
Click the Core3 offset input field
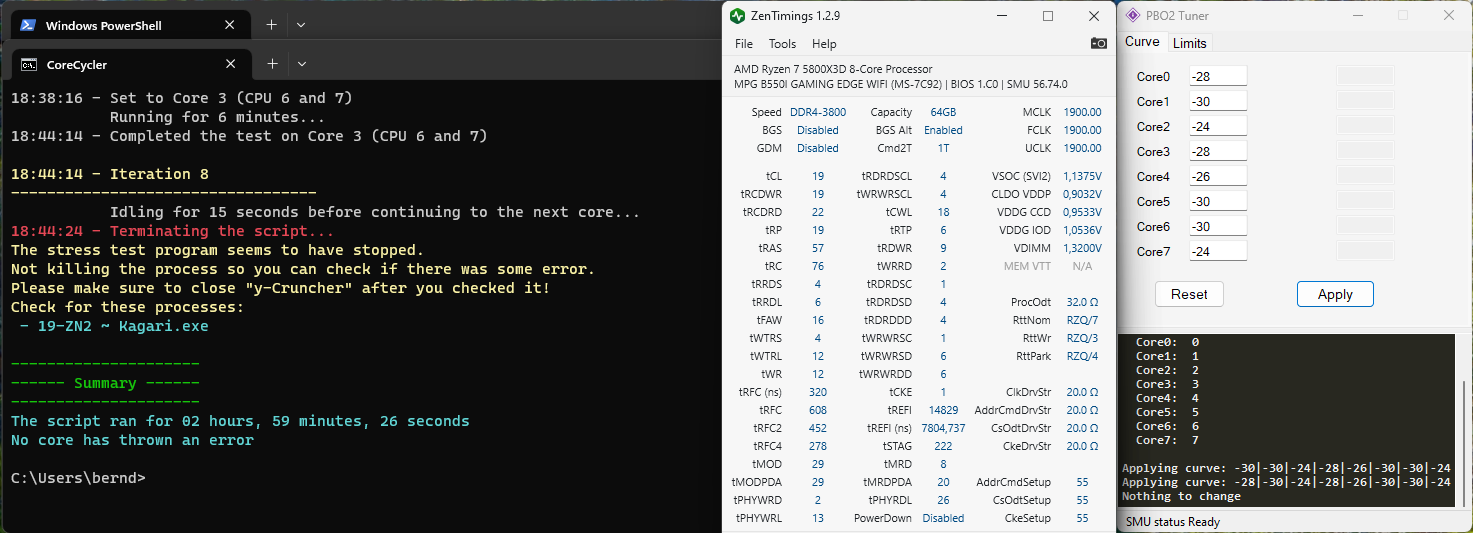click(1218, 151)
